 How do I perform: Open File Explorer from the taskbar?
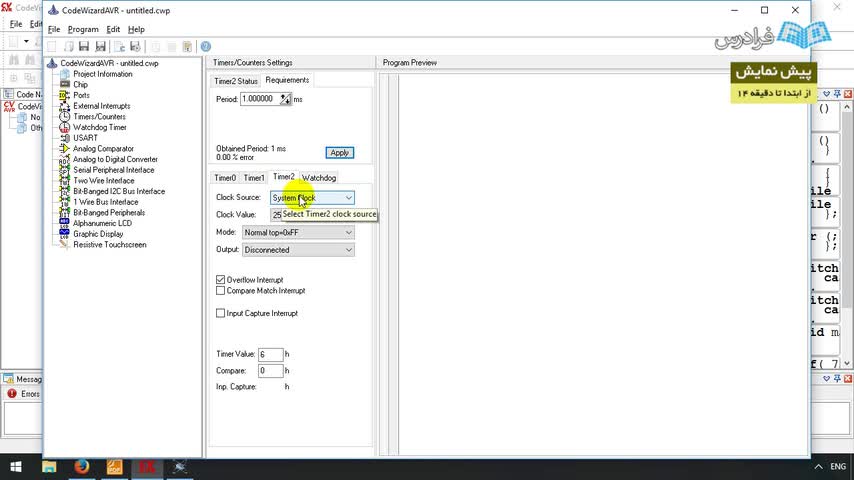click(x=49, y=467)
